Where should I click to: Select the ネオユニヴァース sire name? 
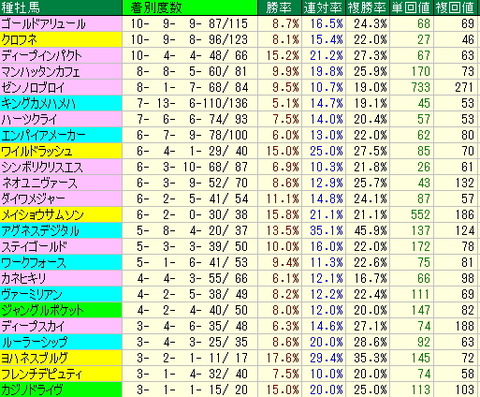(39, 183)
